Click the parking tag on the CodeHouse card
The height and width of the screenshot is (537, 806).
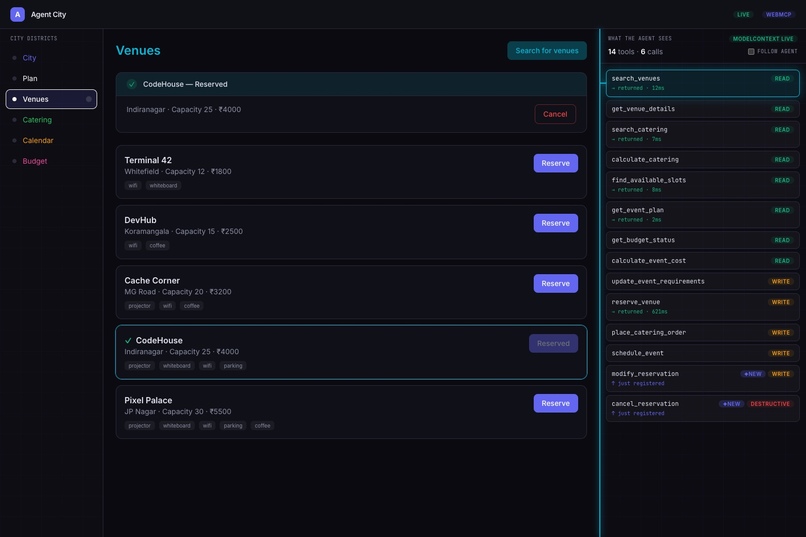click(233, 366)
